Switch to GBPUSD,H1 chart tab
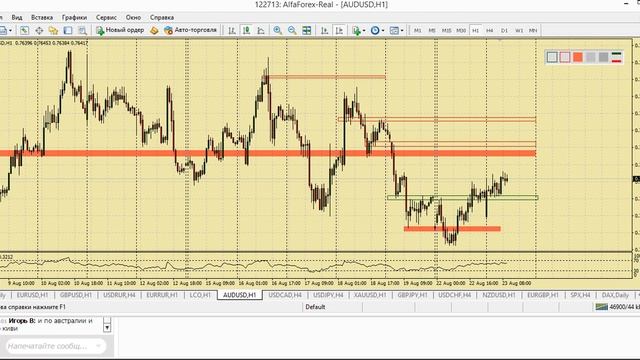The width and height of the screenshot is (640, 360). [76, 295]
